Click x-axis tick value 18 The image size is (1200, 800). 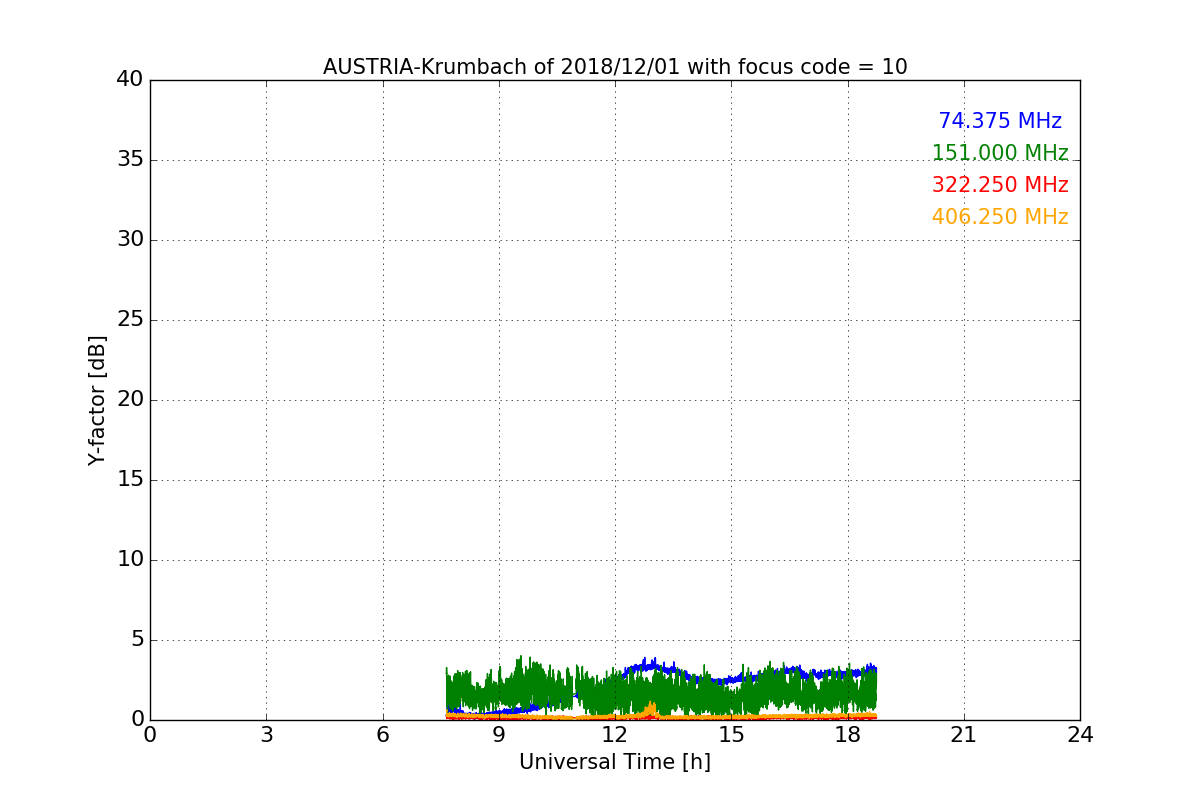coord(848,735)
